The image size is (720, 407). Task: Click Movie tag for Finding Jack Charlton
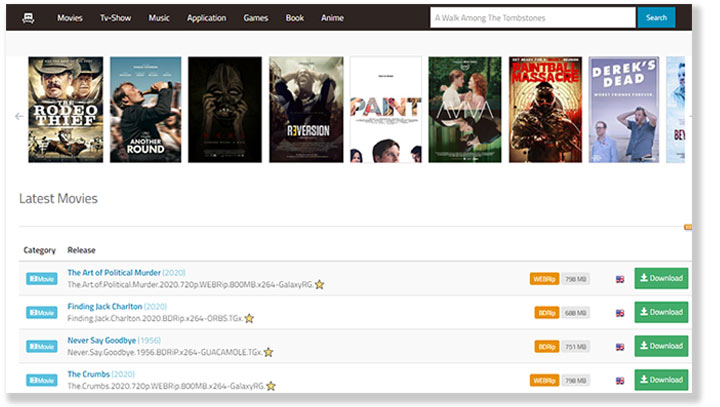[x=42, y=313]
